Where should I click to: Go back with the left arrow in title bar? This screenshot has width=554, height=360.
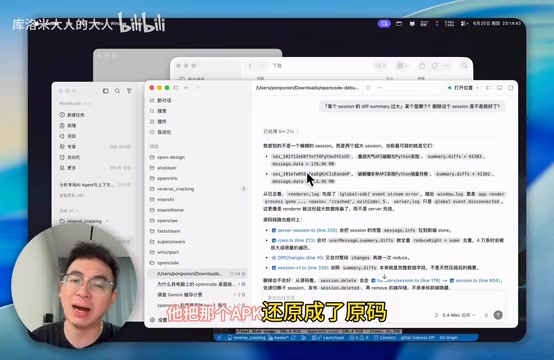click(186, 88)
